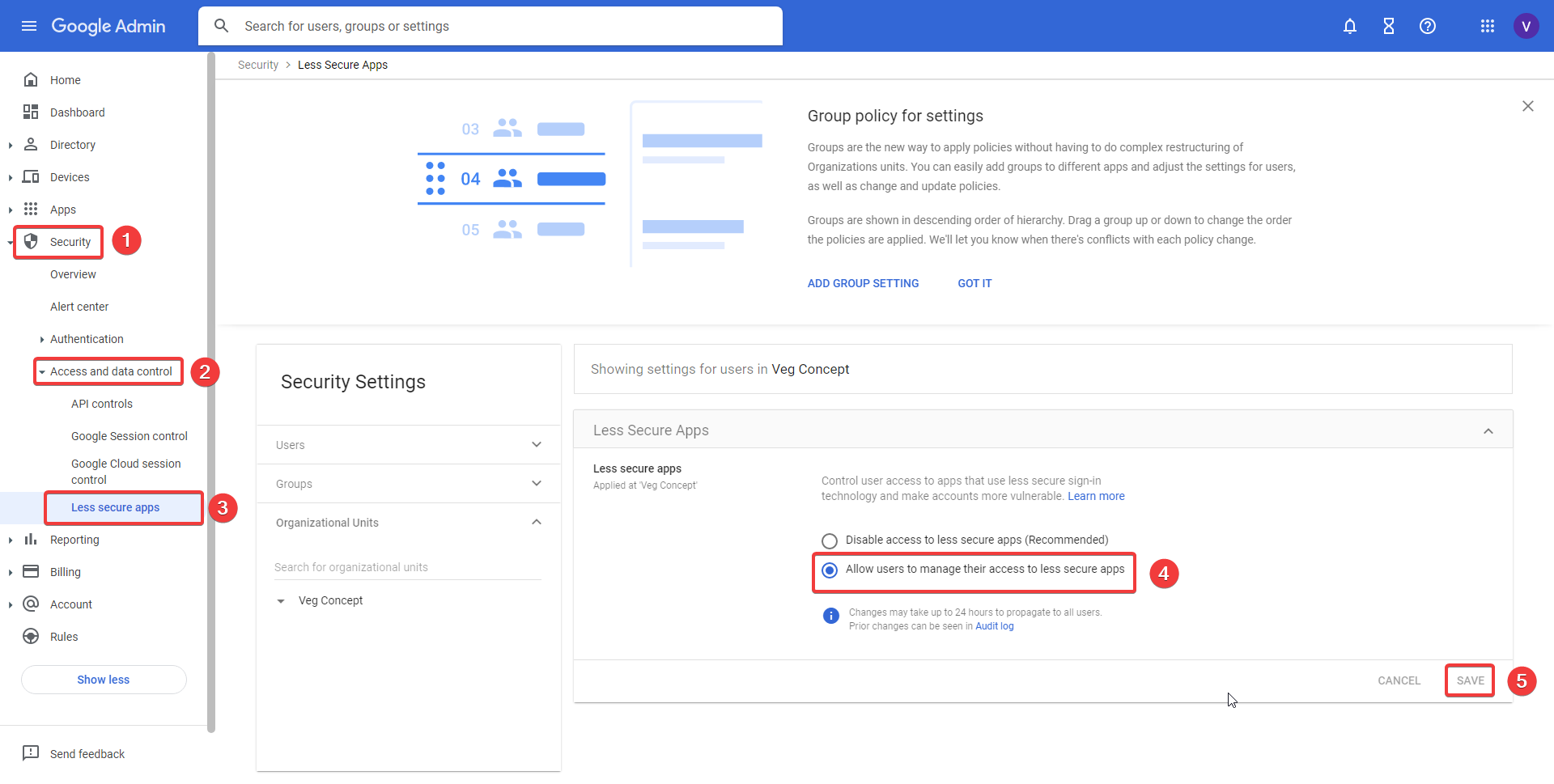The image size is (1554, 784).
Task: Click the Devices icon in sidebar
Action: coord(31,176)
